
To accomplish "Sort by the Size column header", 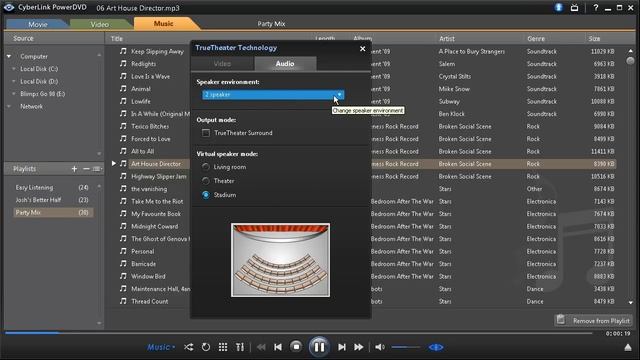I will tap(594, 39).
